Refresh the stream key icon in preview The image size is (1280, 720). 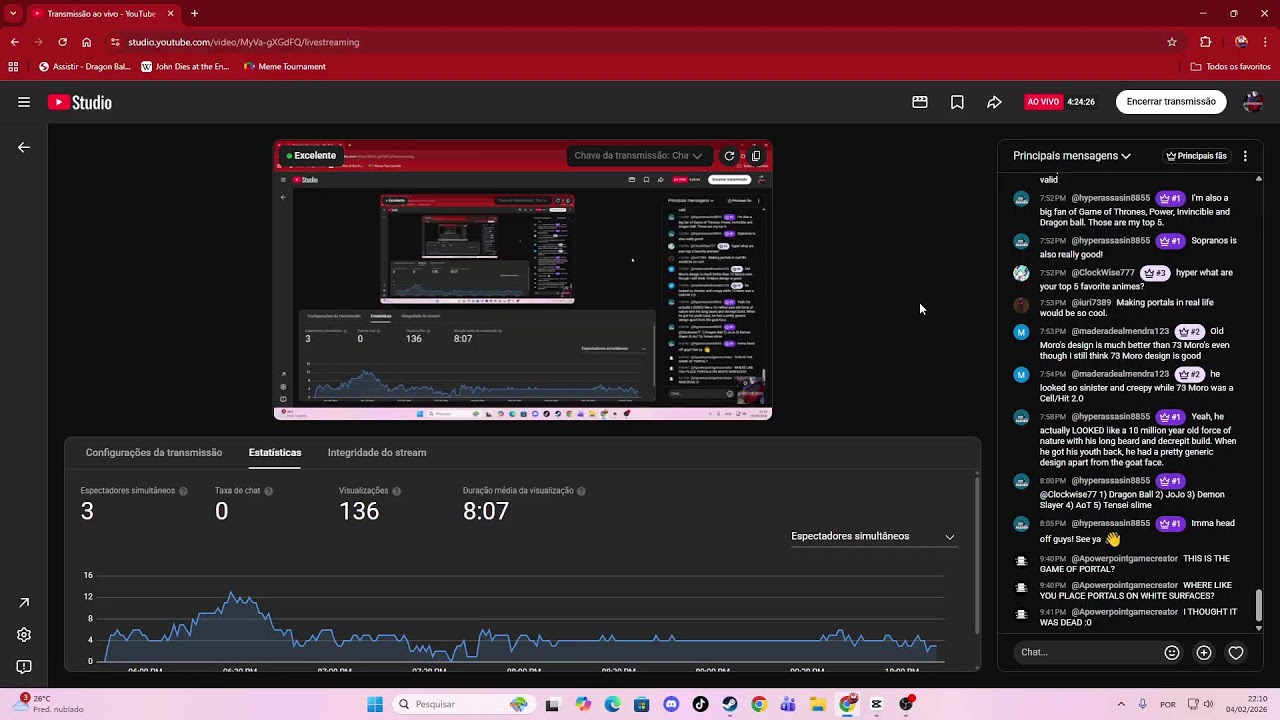[x=729, y=156]
